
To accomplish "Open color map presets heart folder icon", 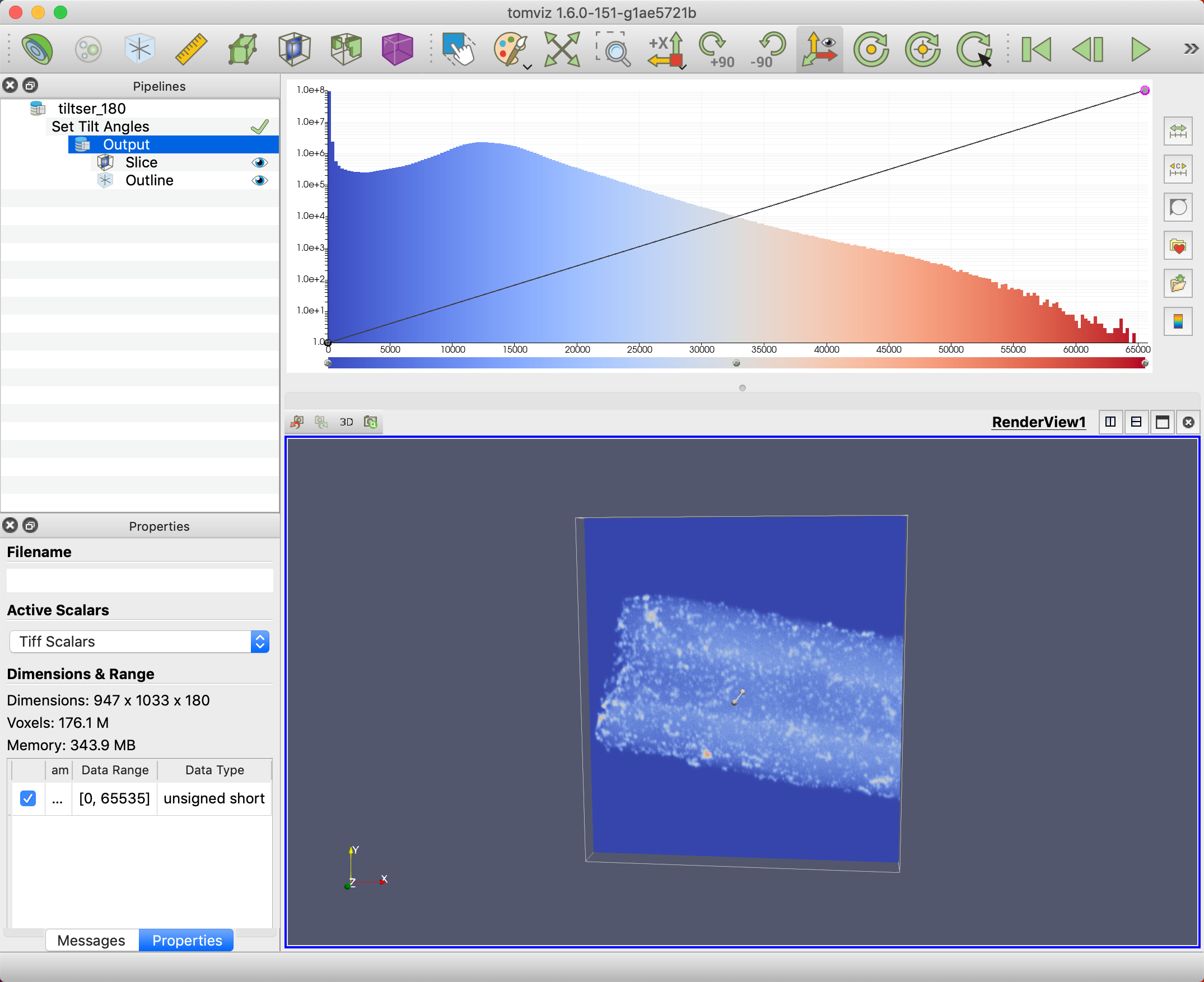I will point(1178,246).
